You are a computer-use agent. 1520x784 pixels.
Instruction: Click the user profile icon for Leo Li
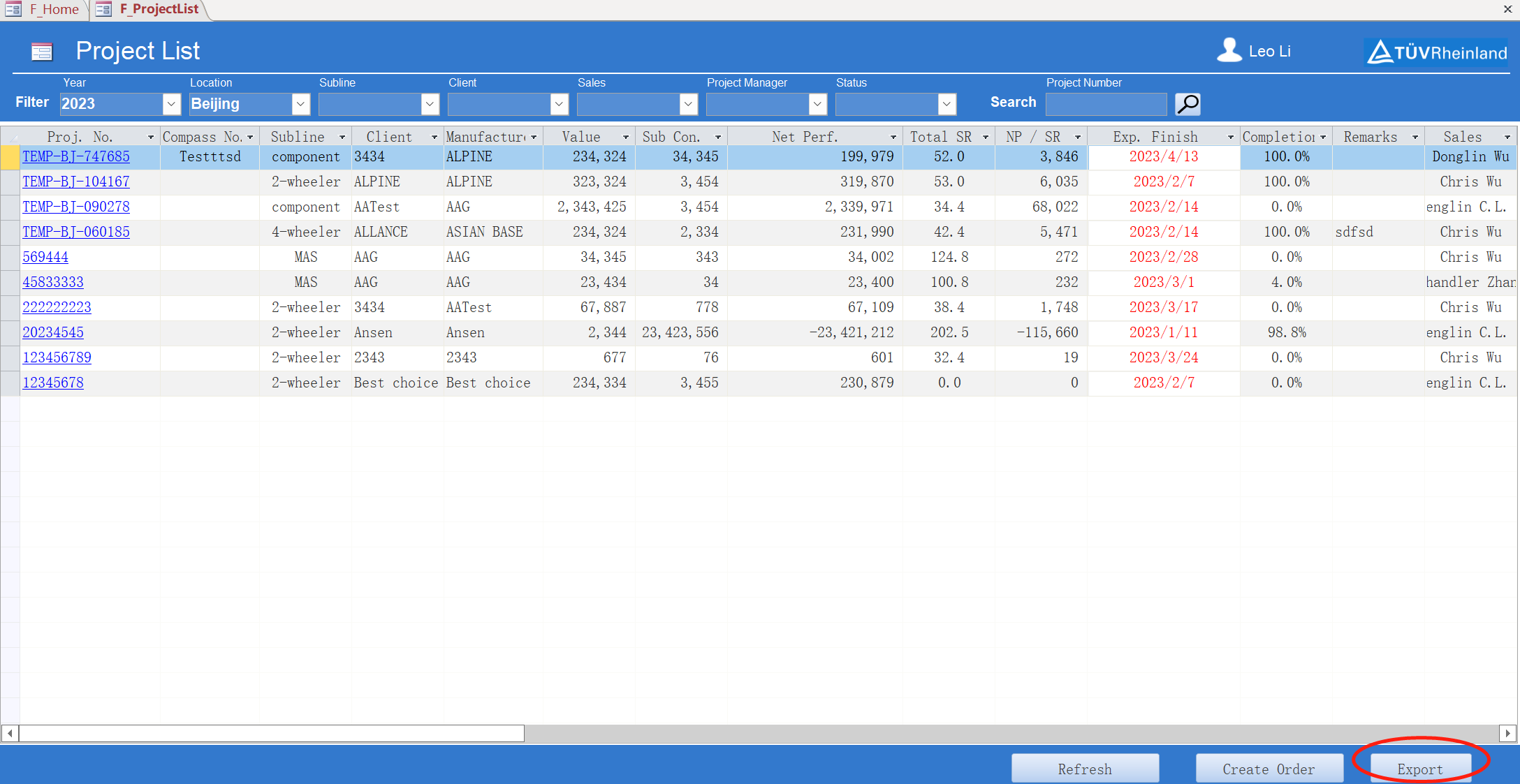tap(1228, 50)
